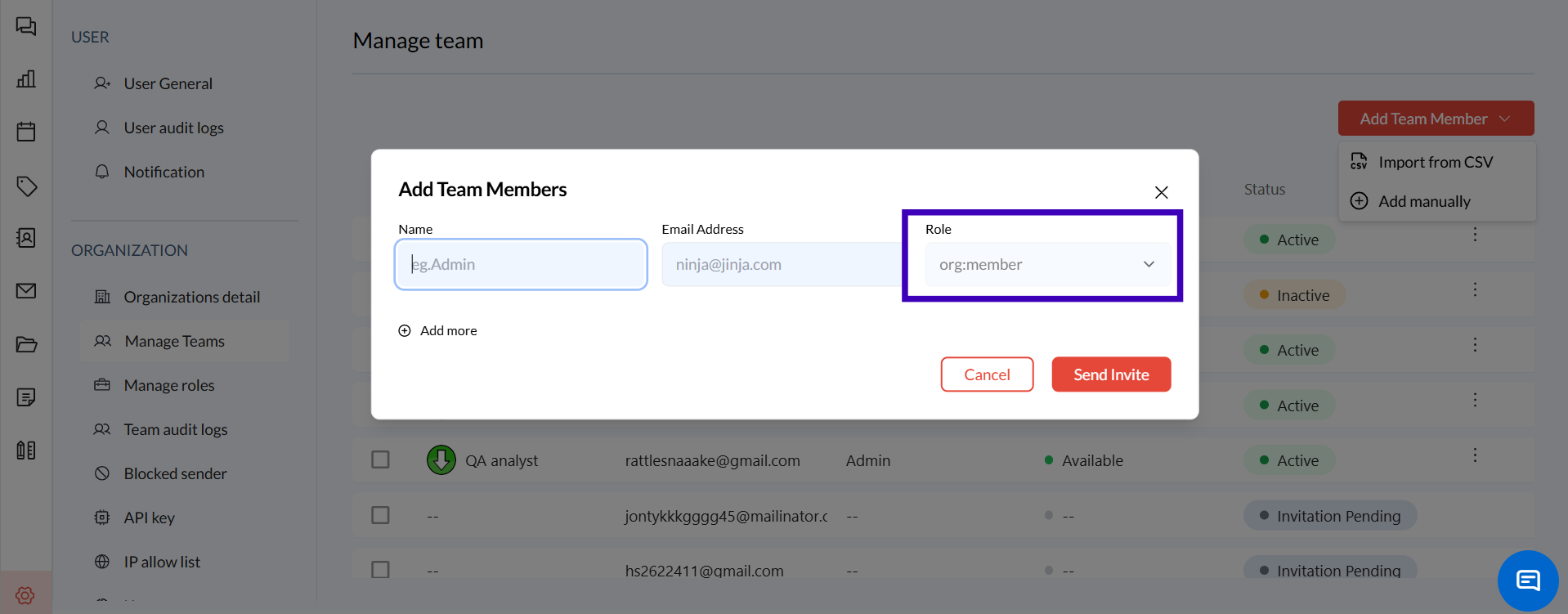Expand the Role org:member dropdown
The width and height of the screenshot is (1568, 614).
pyautogui.click(x=1046, y=264)
